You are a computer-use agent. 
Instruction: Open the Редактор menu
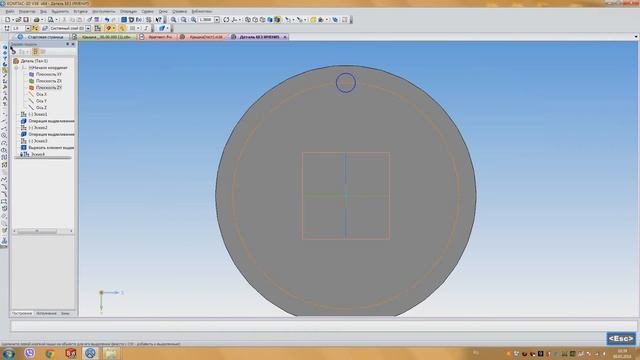coord(27,11)
